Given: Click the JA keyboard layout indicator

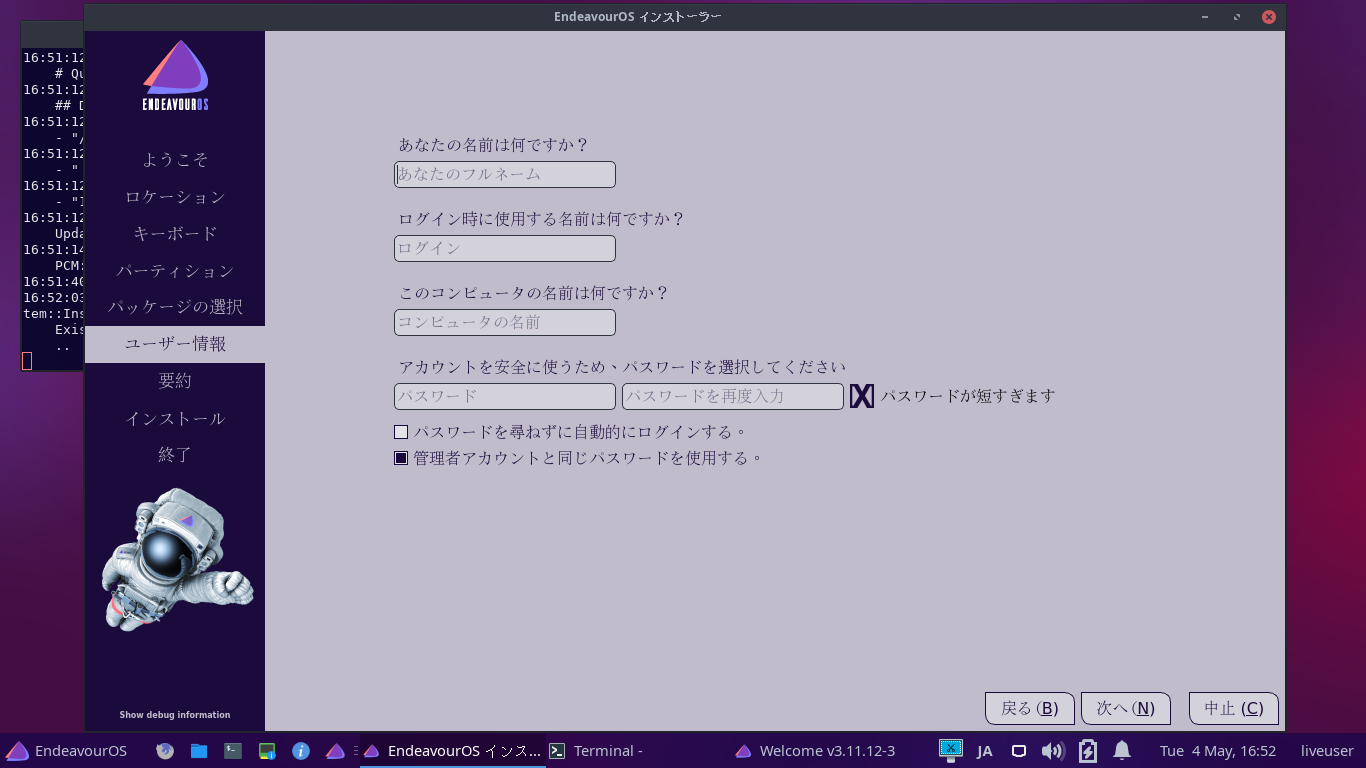Looking at the screenshot, I should coord(985,751).
